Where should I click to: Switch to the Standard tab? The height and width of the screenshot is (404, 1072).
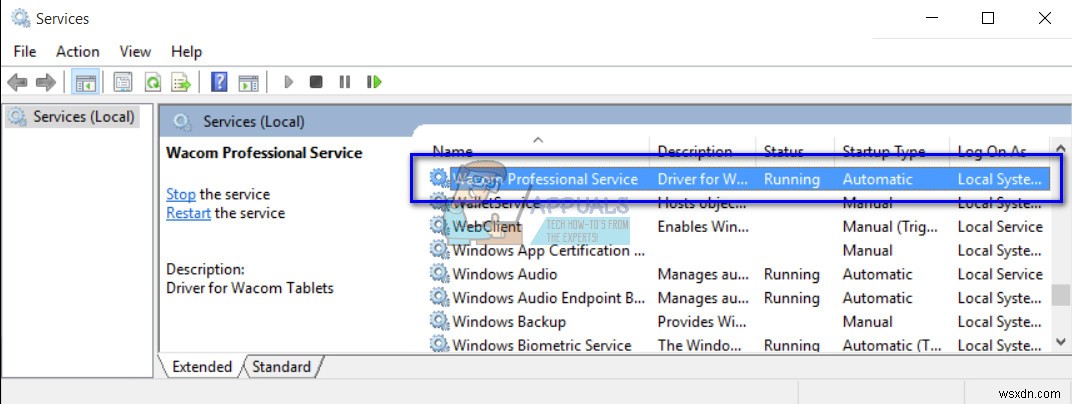coord(281,367)
